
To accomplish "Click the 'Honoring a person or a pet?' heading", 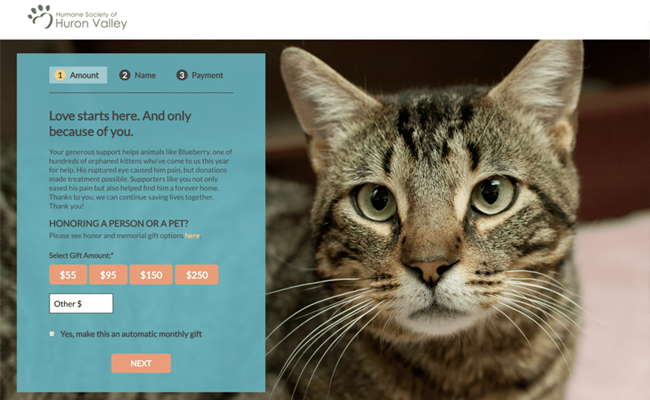I will [119, 223].
